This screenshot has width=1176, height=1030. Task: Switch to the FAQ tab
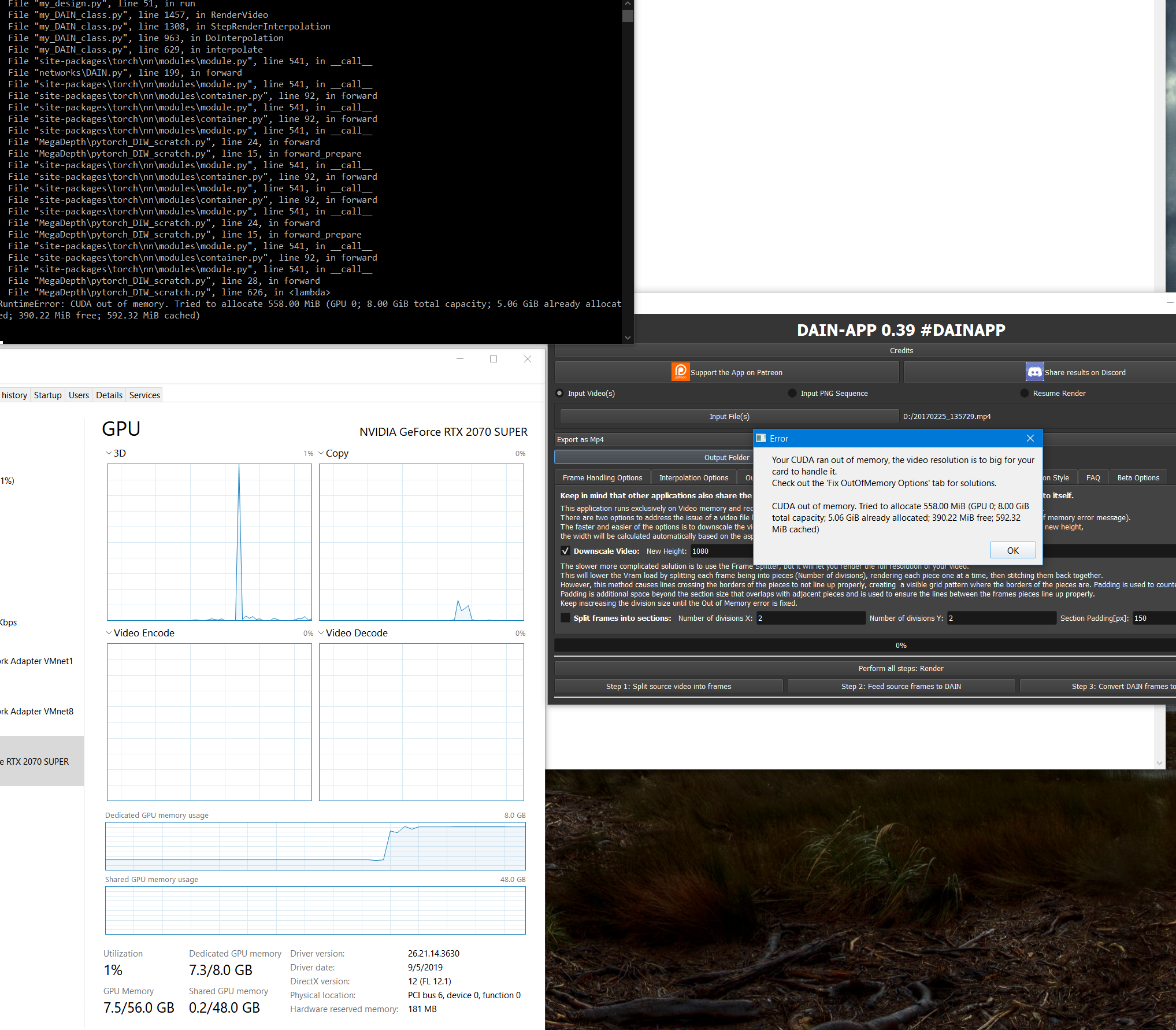(x=1093, y=477)
